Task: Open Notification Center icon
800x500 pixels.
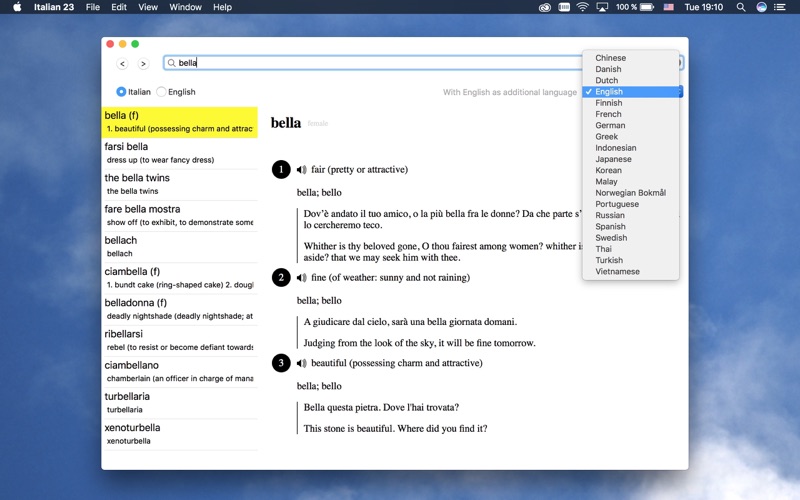Action: coord(780,7)
